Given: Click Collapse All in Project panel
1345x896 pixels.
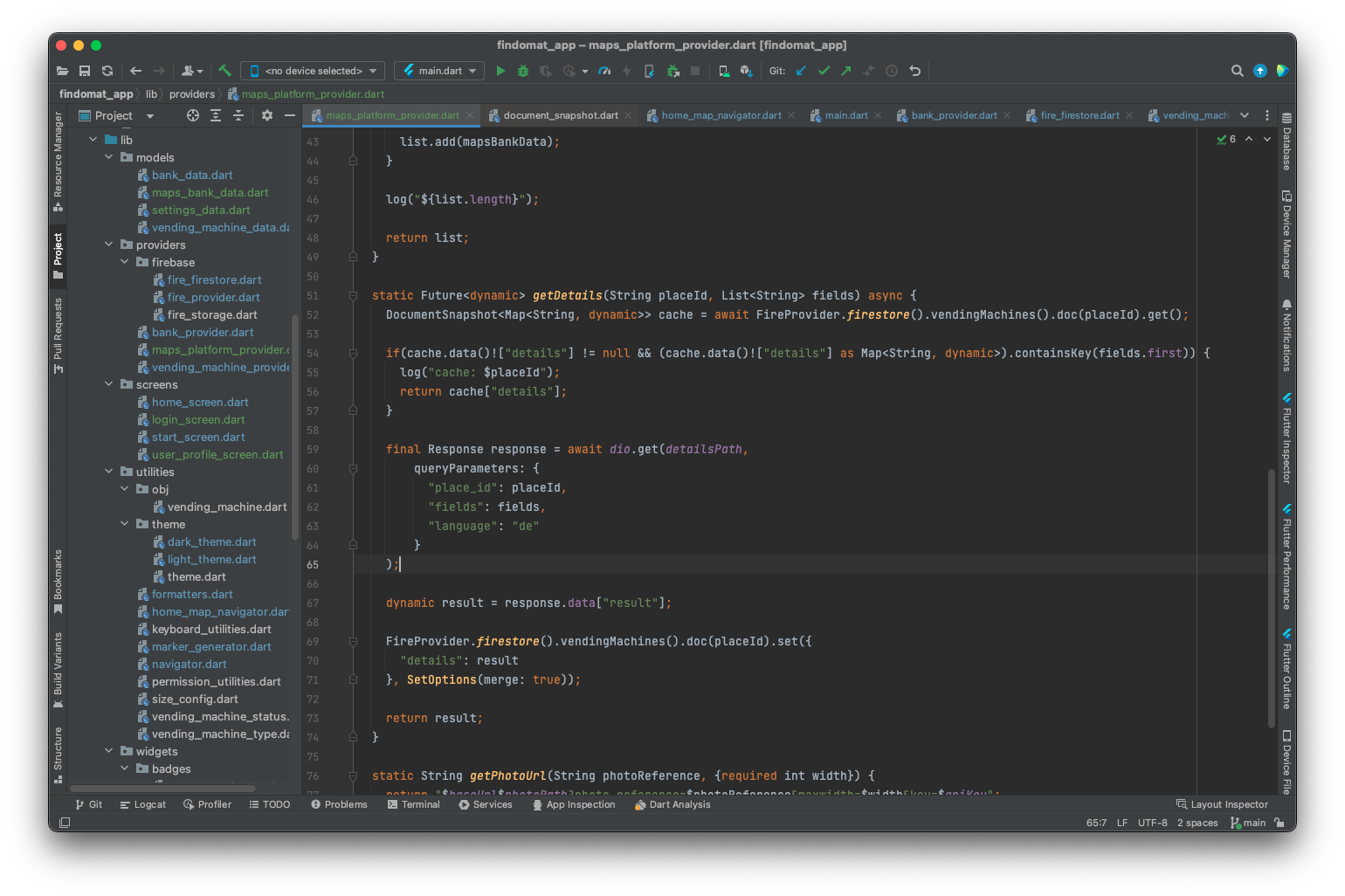Looking at the screenshot, I should (x=238, y=115).
